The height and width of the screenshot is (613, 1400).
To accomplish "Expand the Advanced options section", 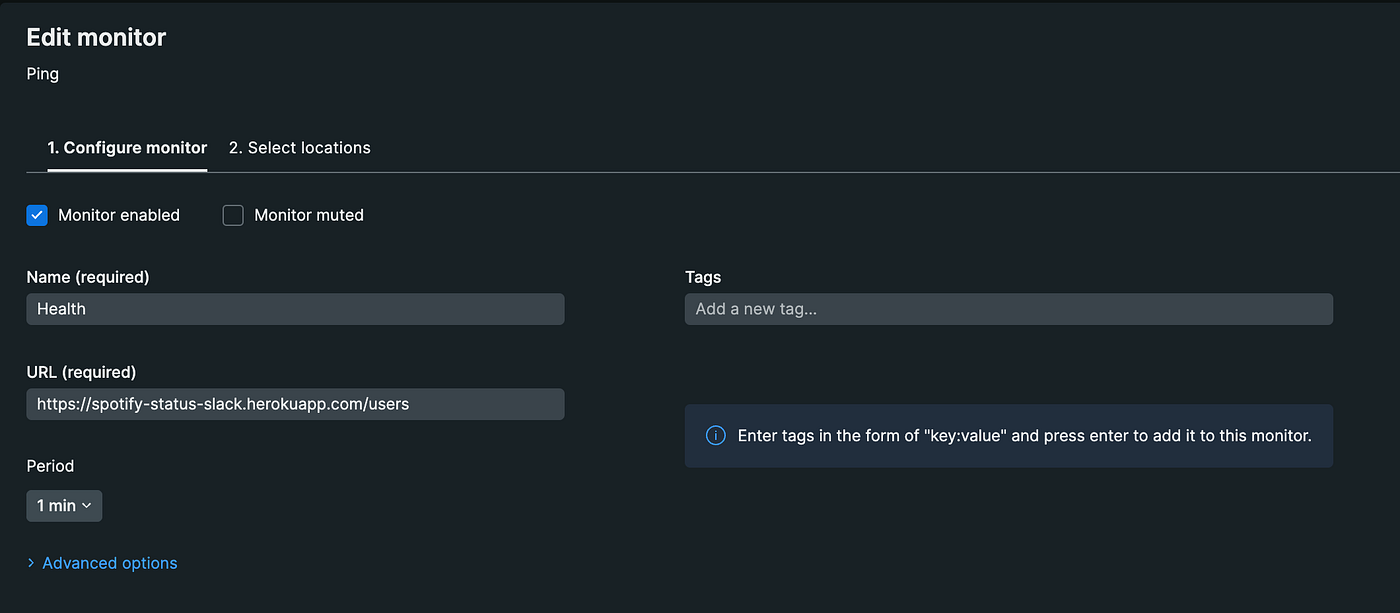I will pyautogui.click(x=109, y=563).
